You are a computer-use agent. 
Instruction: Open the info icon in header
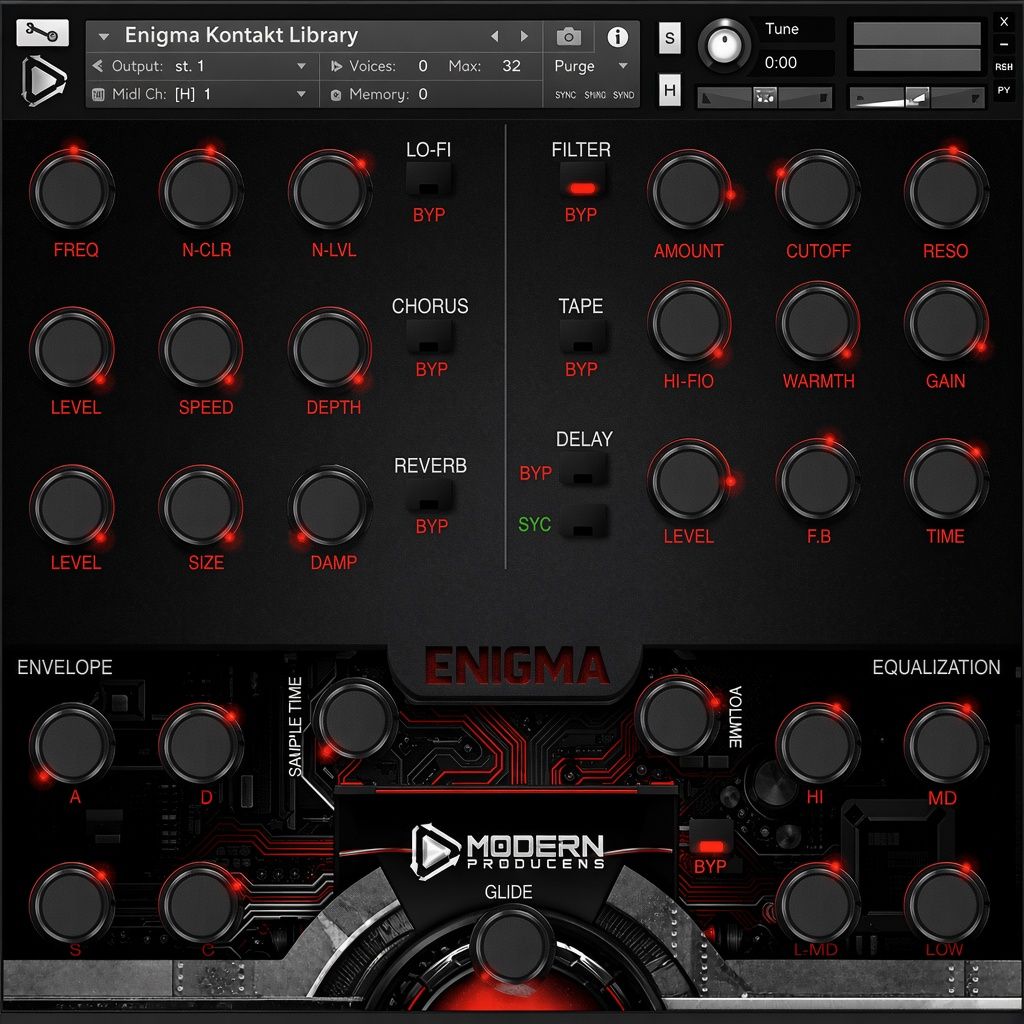pos(617,37)
